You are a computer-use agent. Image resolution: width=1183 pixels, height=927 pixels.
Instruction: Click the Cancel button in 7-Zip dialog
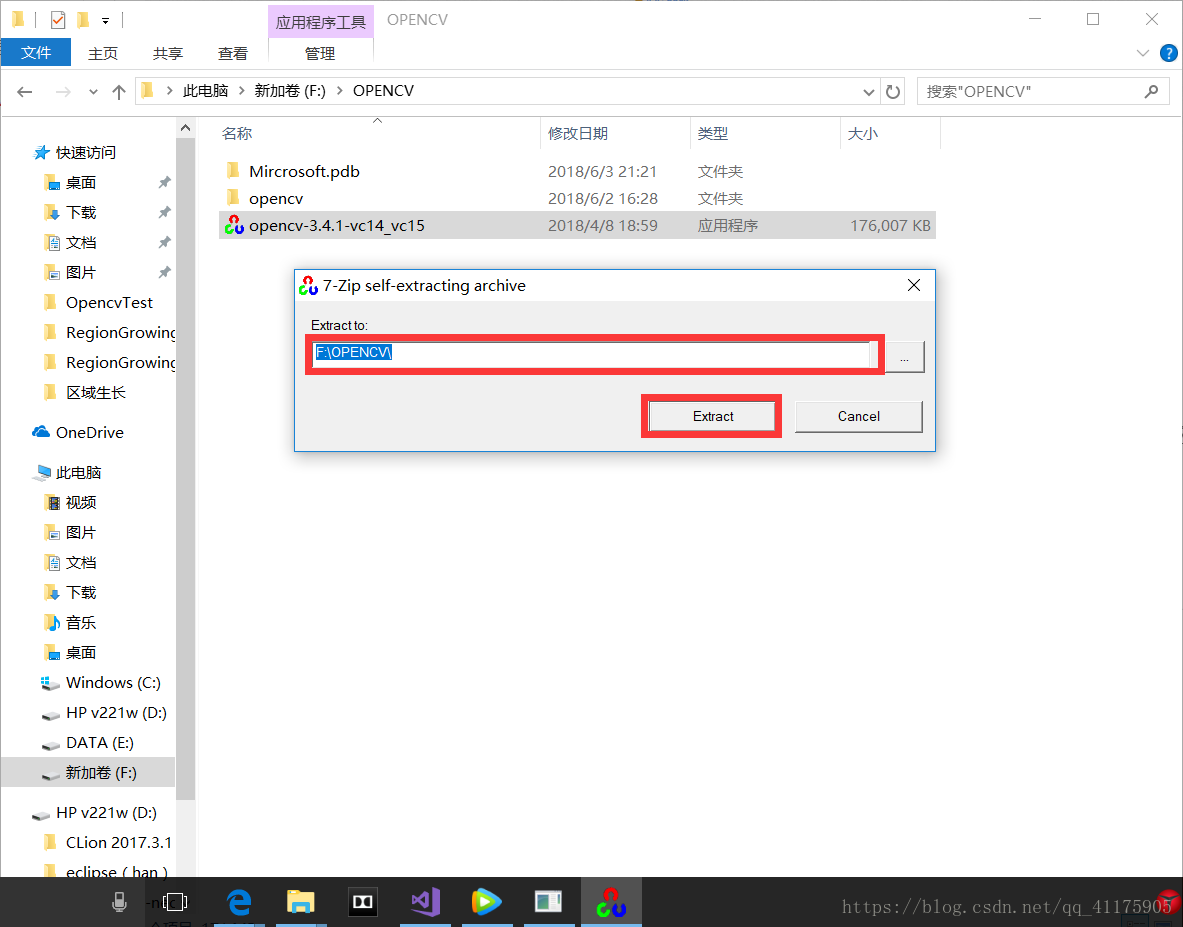coord(859,416)
